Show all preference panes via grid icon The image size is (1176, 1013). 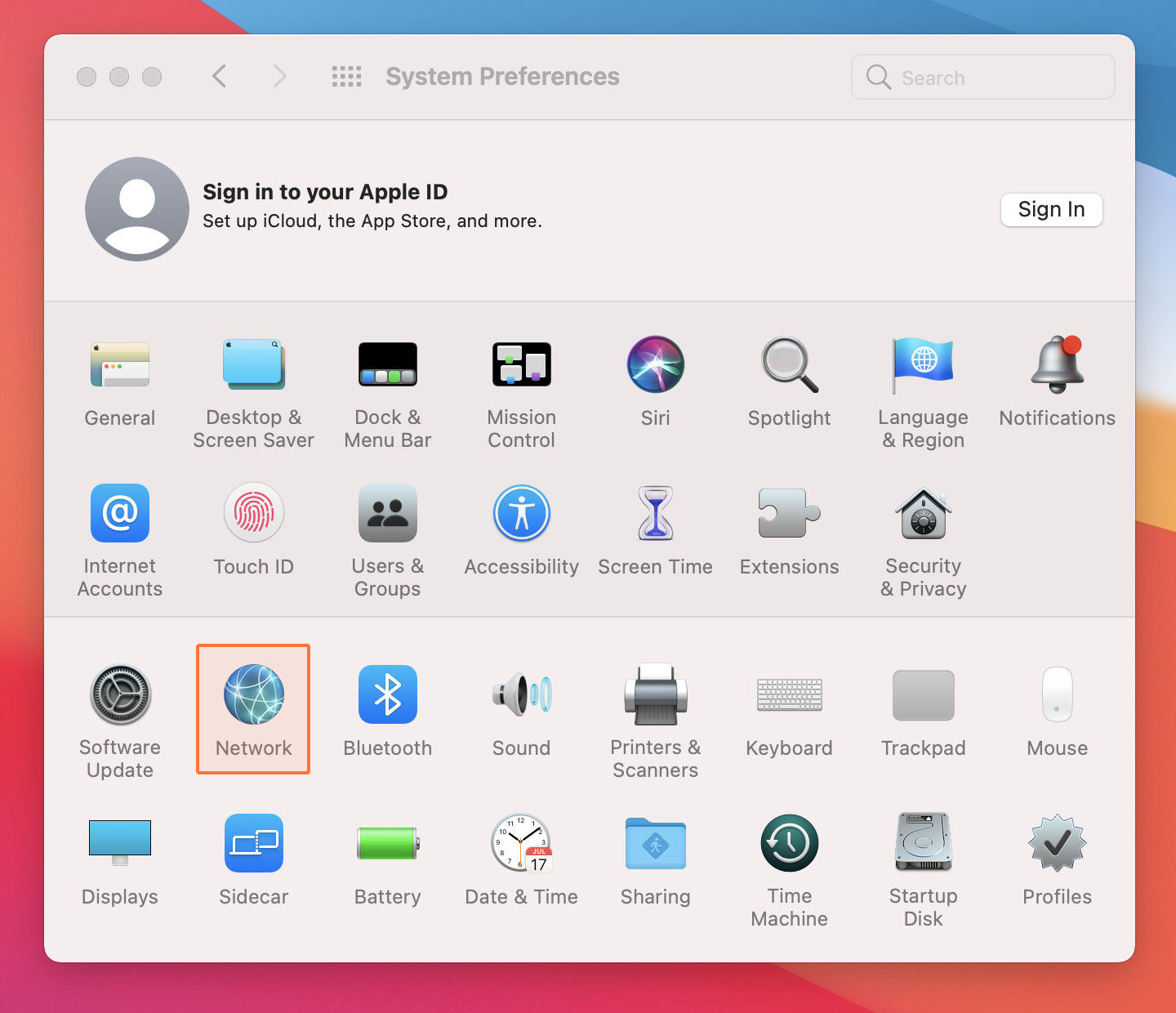coord(346,76)
